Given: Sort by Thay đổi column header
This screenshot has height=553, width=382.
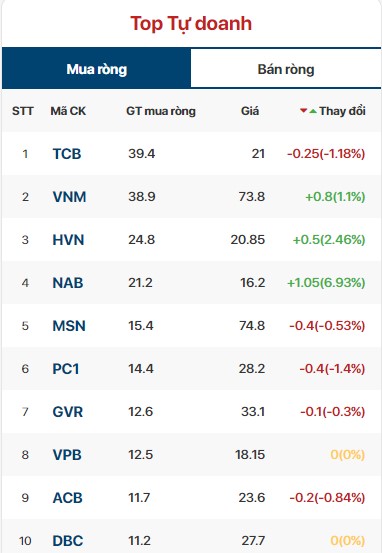Looking at the screenshot, I should (342, 111).
